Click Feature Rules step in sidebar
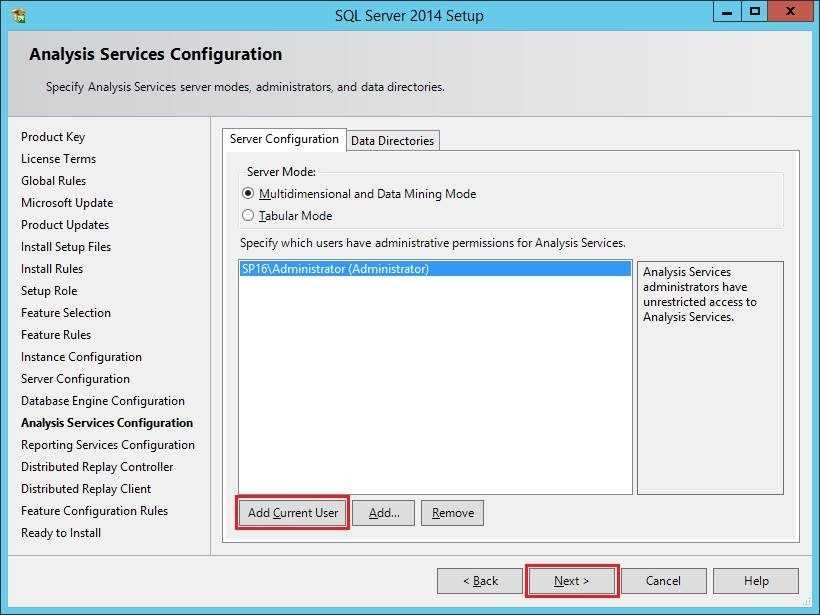Image resolution: width=820 pixels, height=615 pixels. 56,335
